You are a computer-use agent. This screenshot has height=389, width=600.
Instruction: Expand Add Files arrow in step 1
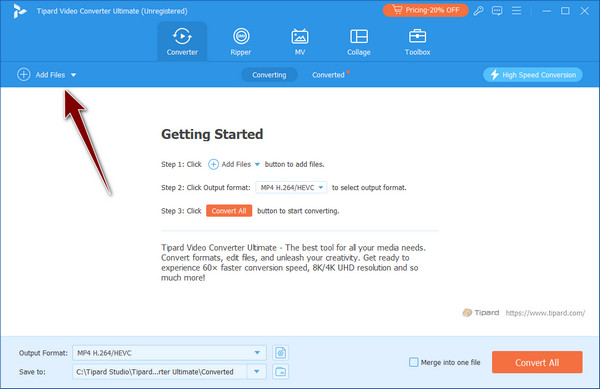pyautogui.click(x=257, y=164)
